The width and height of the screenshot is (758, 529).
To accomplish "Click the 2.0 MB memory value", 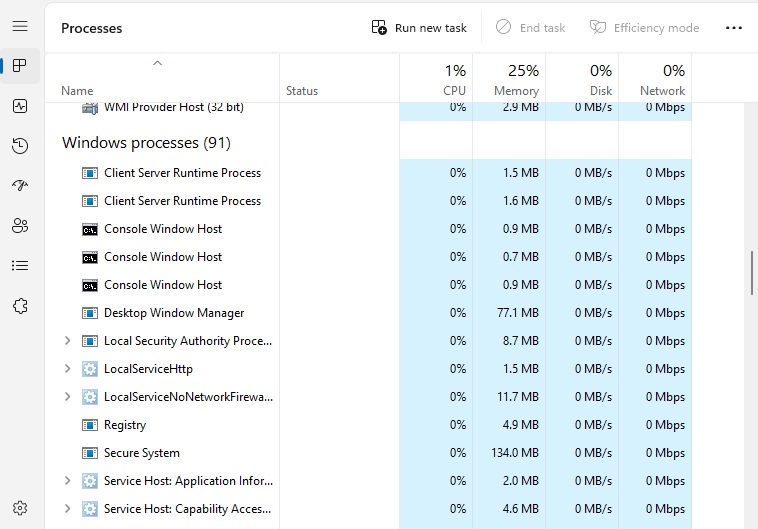I will click(x=520, y=481).
